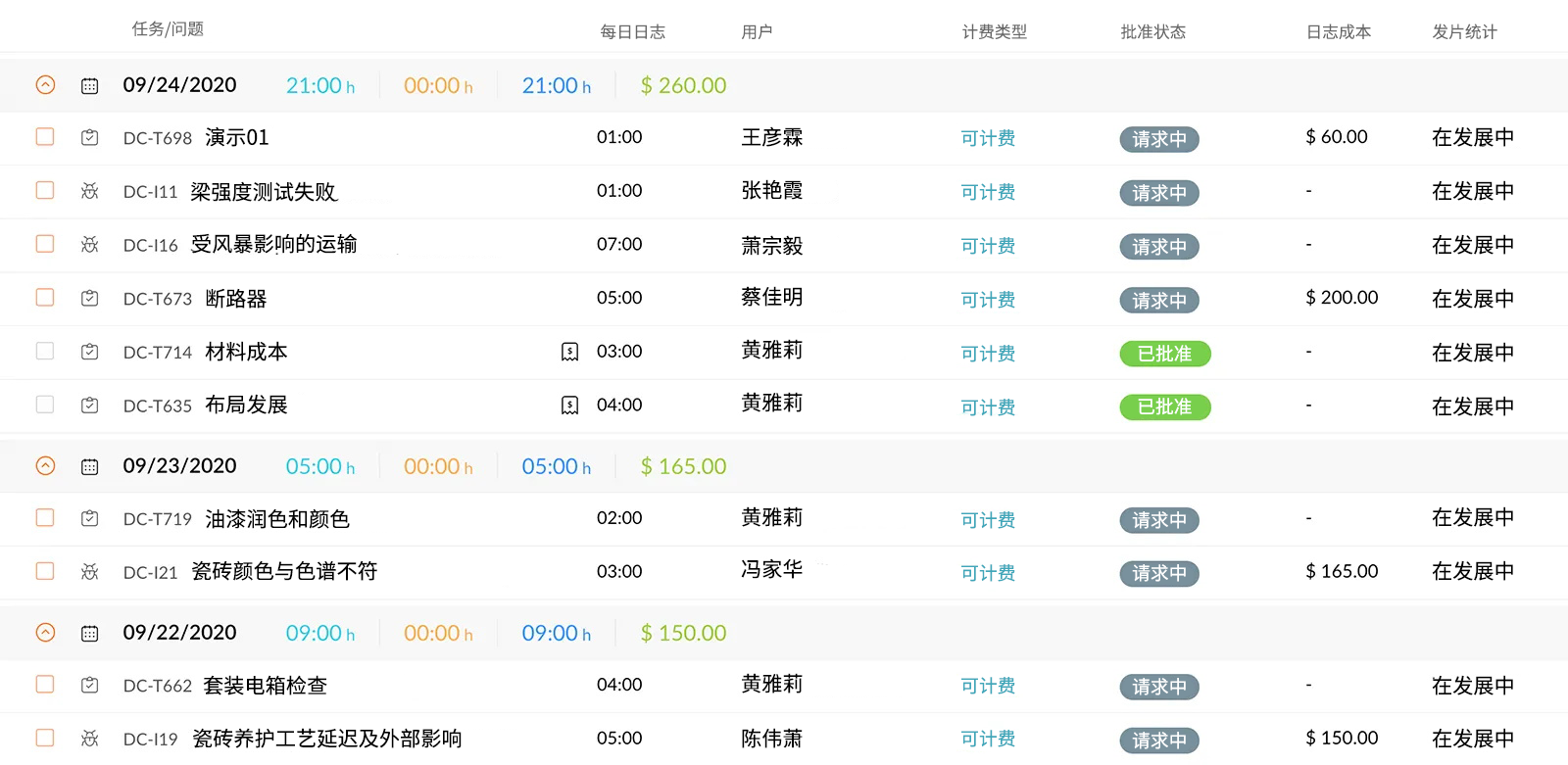Open the 断路器 task link
The width and height of the screenshot is (1568, 765).
[x=235, y=299]
